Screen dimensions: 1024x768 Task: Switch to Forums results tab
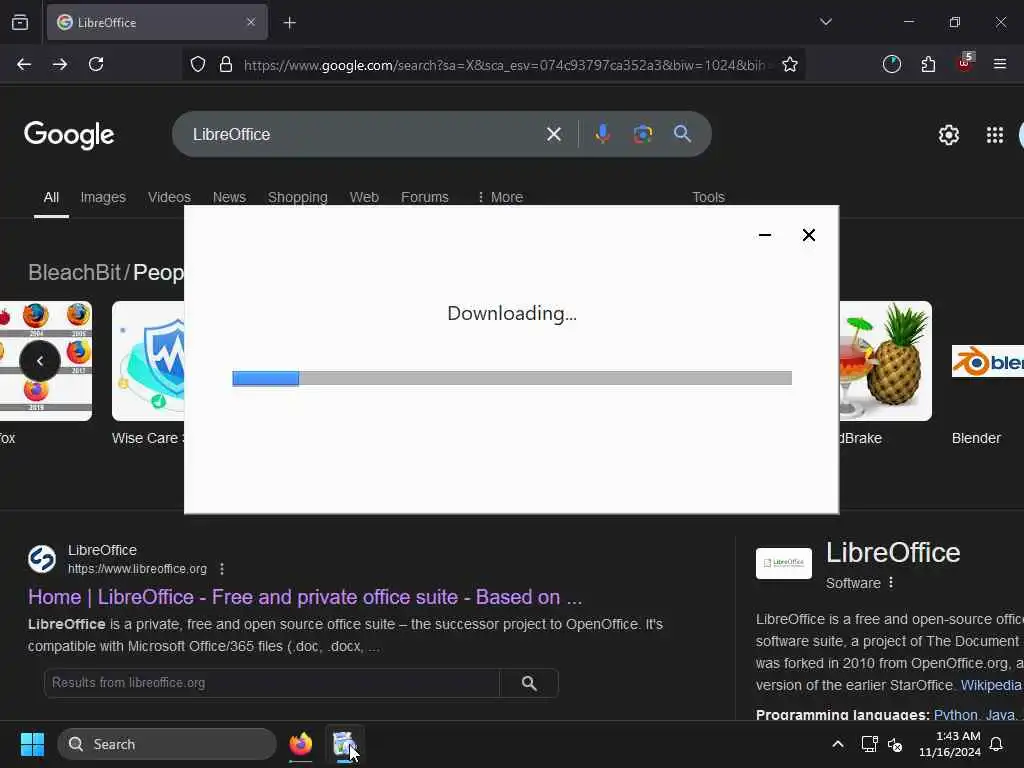pos(424,197)
